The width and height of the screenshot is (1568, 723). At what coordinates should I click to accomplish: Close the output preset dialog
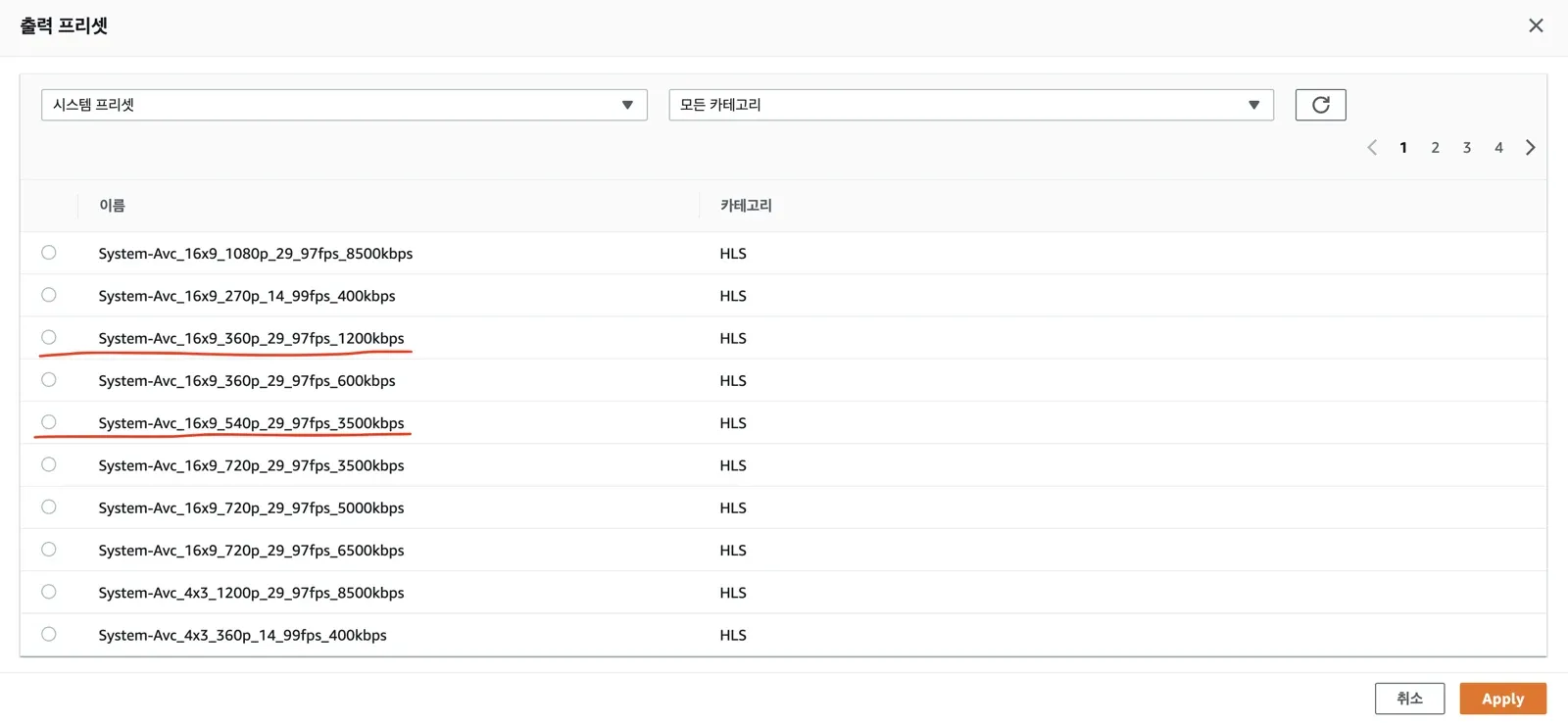coord(1536,25)
